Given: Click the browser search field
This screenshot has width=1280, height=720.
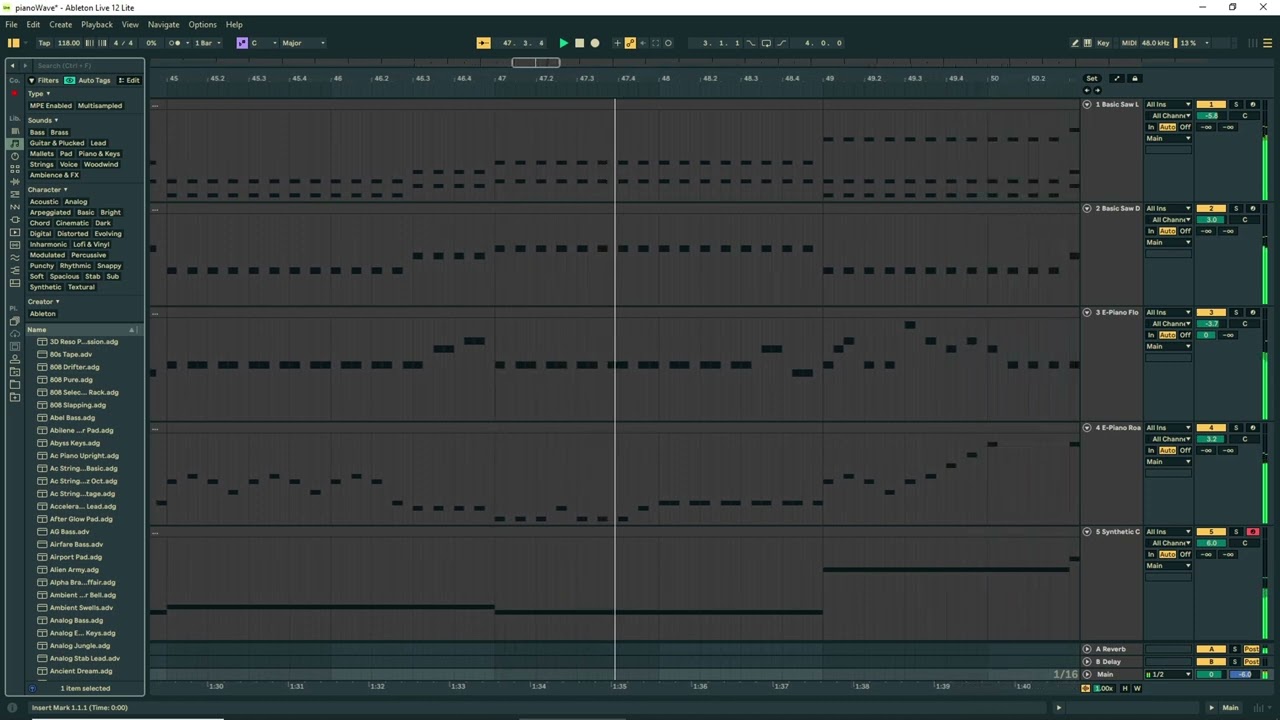Looking at the screenshot, I should 88,66.
